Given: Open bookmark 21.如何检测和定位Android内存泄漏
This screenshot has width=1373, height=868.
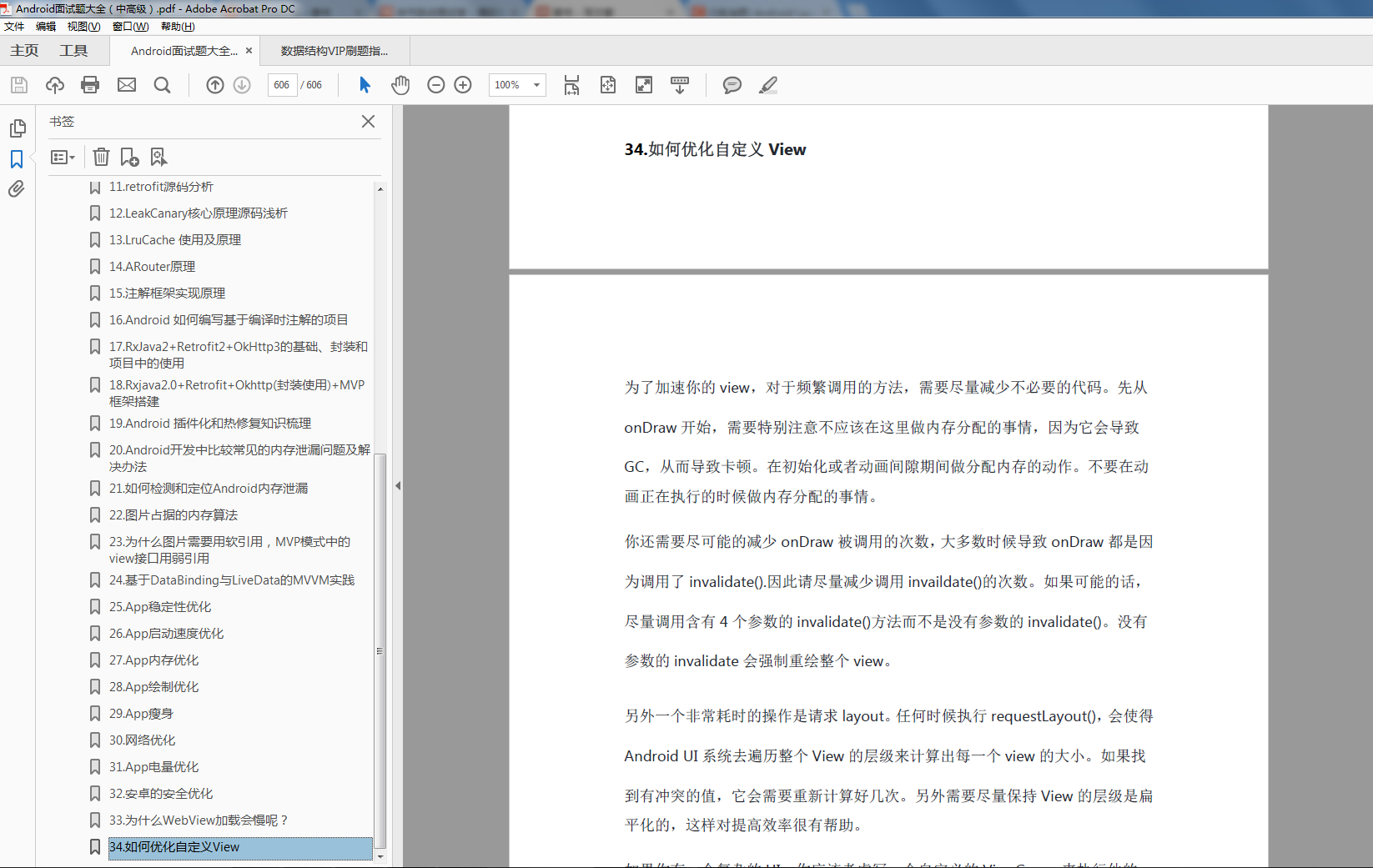Looking at the screenshot, I should pos(209,489).
